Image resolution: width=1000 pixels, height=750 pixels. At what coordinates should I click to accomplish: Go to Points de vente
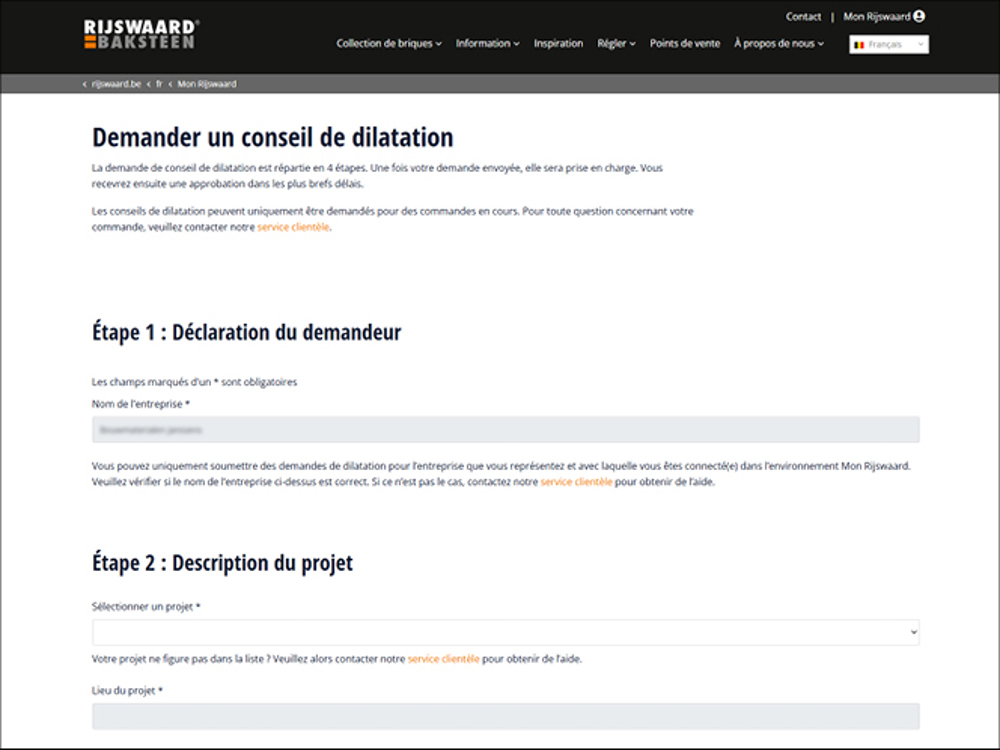tap(684, 44)
